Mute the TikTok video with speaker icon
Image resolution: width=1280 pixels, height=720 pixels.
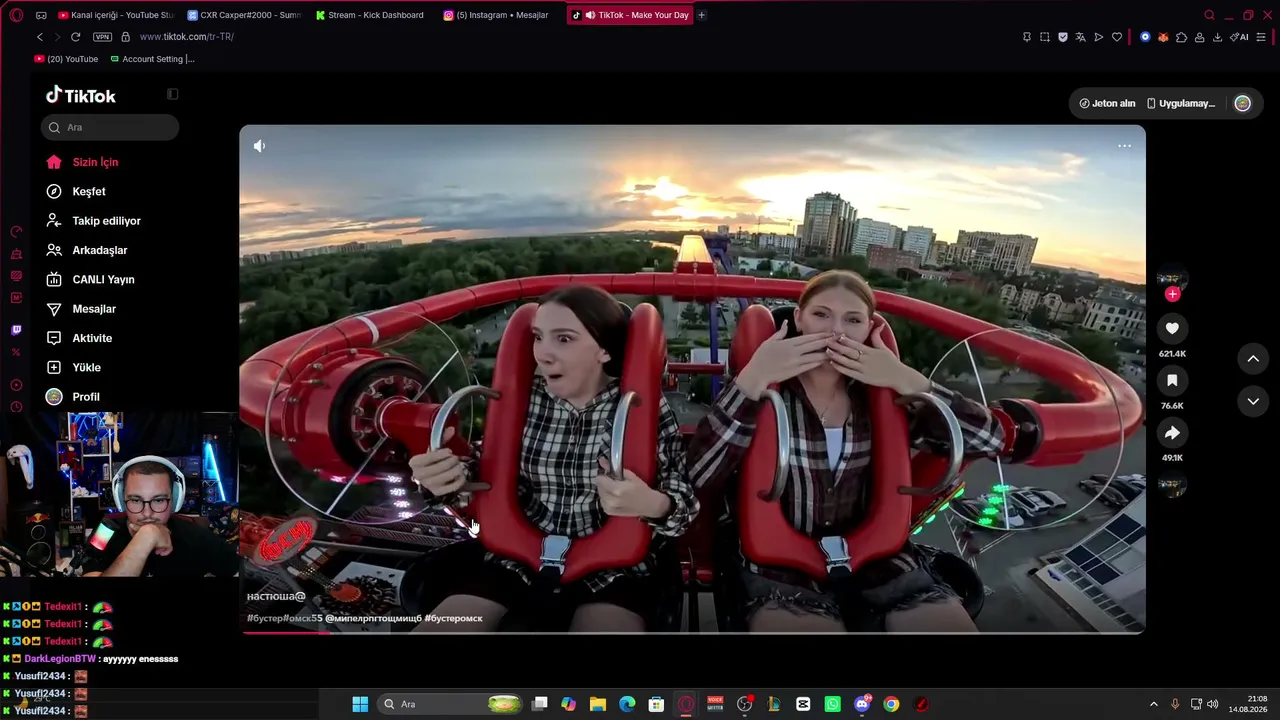click(x=259, y=146)
